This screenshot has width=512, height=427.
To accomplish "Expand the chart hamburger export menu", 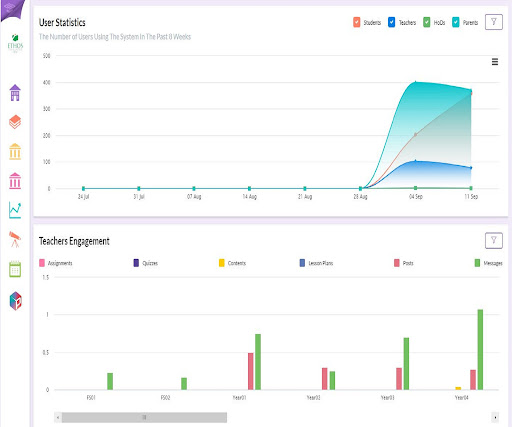I will pyautogui.click(x=495, y=62).
